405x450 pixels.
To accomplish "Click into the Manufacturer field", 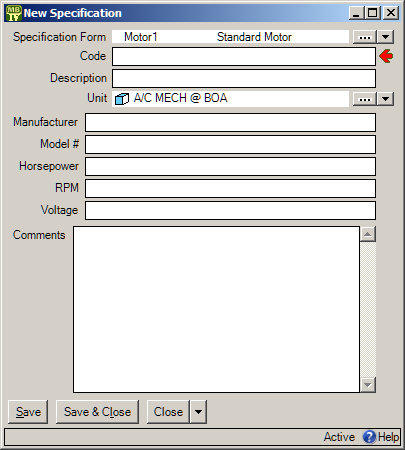I will coord(230,122).
